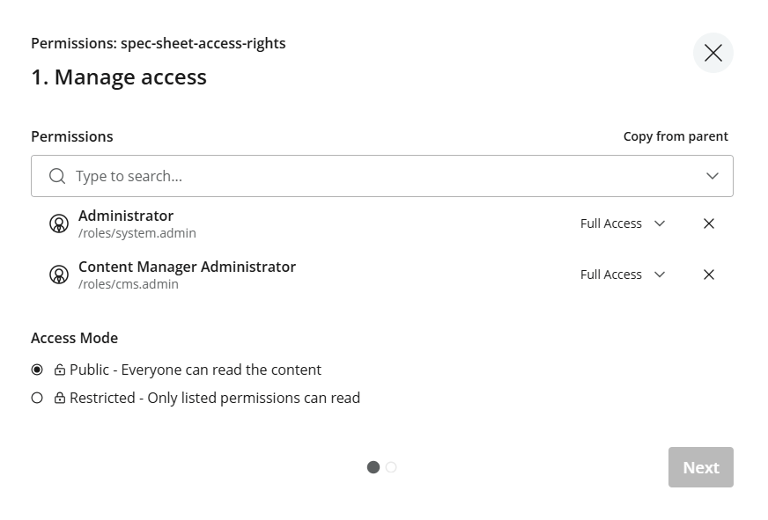Click the unlocked padlock icon beside Public

coord(59,369)
